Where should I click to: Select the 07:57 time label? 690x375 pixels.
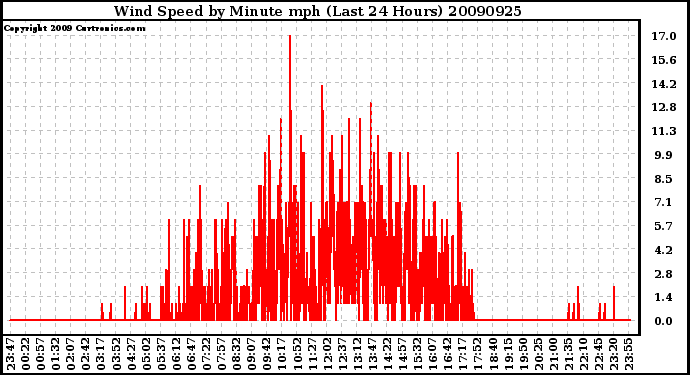[x=221, y=354]
